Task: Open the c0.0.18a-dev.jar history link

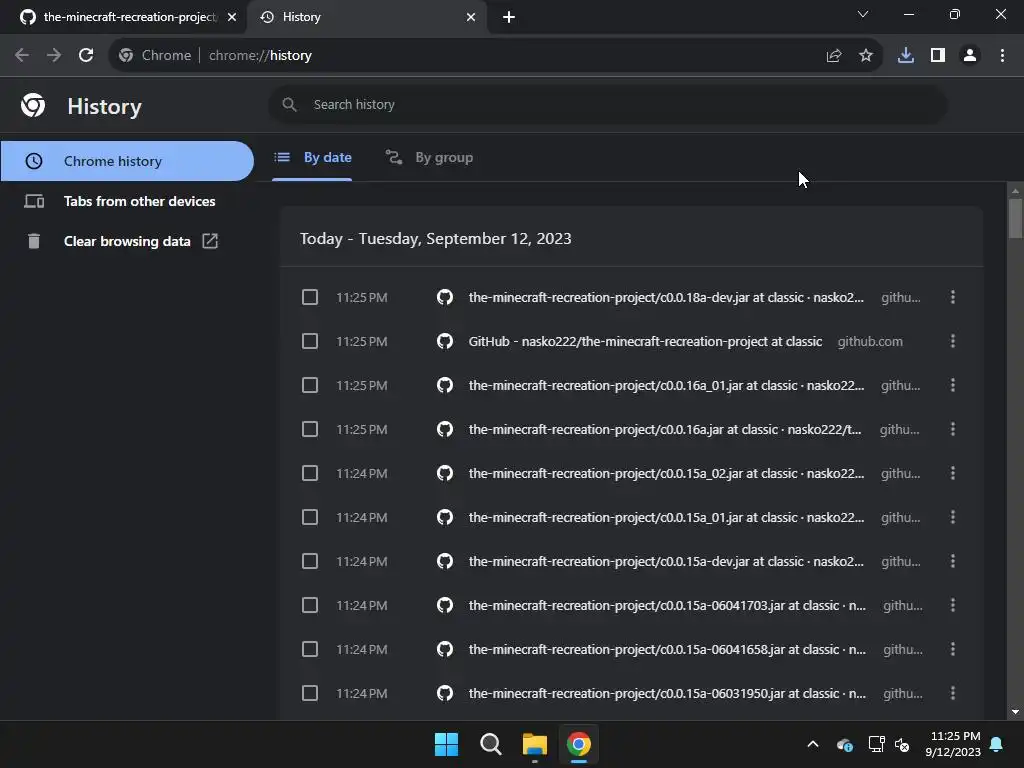Action: [x=666, y=297]
